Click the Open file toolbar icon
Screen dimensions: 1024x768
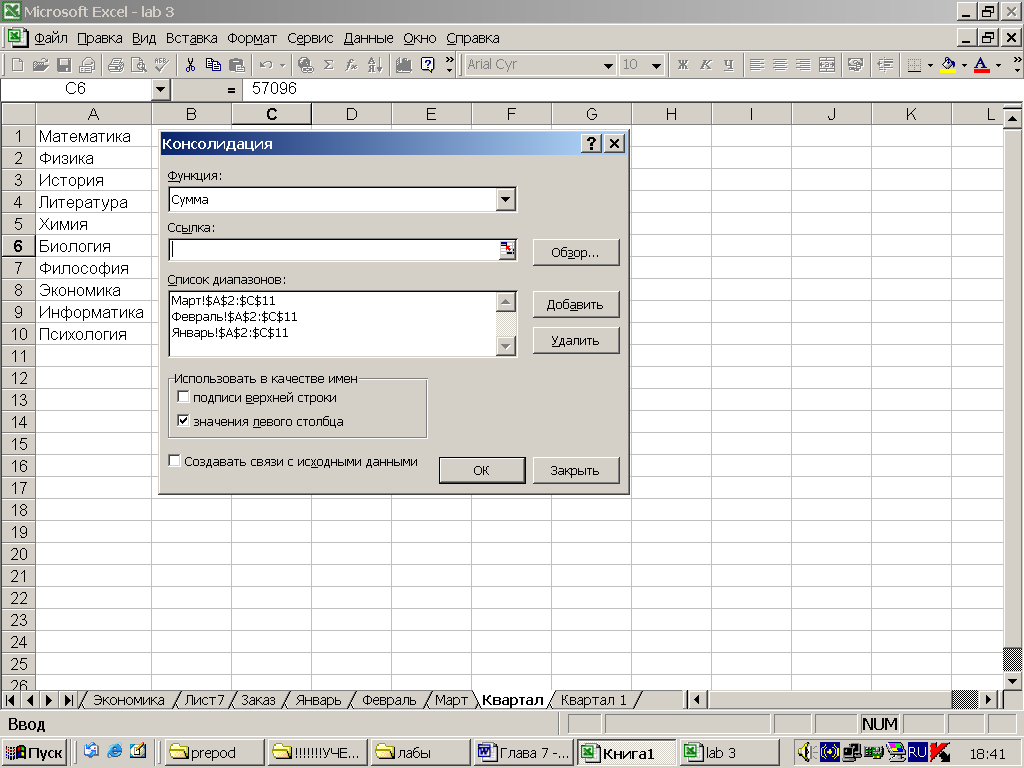click(40, 65)
